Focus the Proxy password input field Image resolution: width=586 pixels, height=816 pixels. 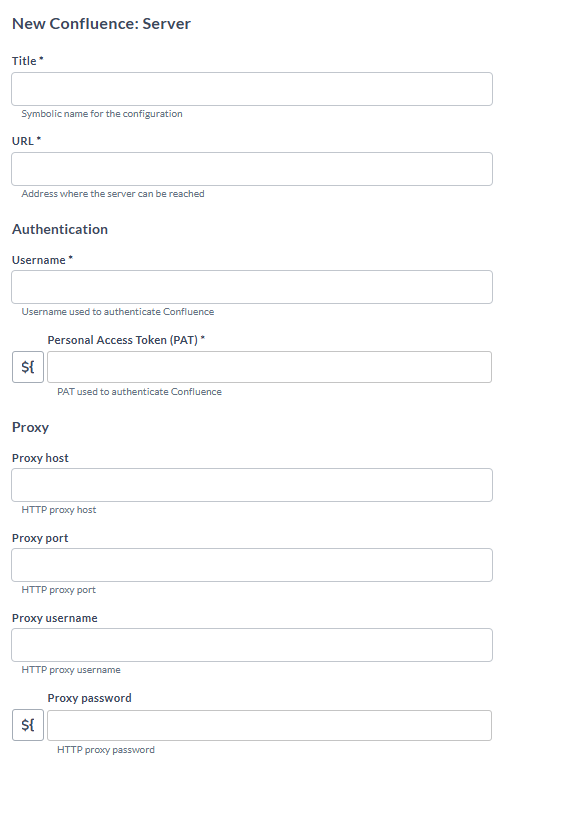(270, 725)
